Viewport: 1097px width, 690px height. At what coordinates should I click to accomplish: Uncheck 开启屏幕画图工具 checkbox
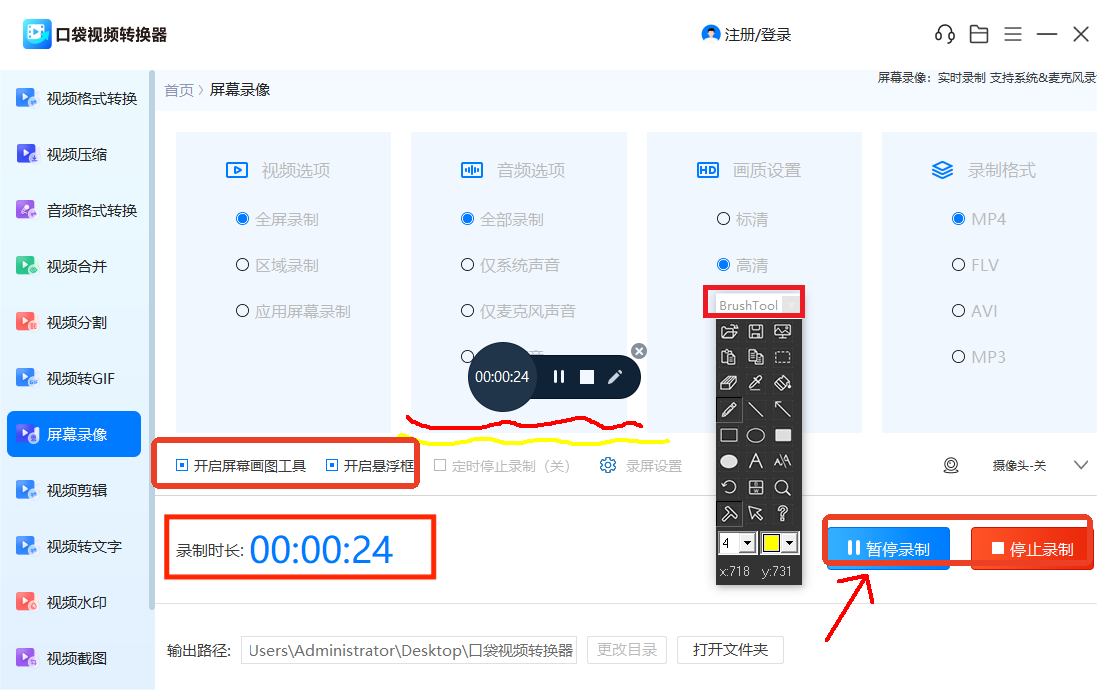(182, 465)
